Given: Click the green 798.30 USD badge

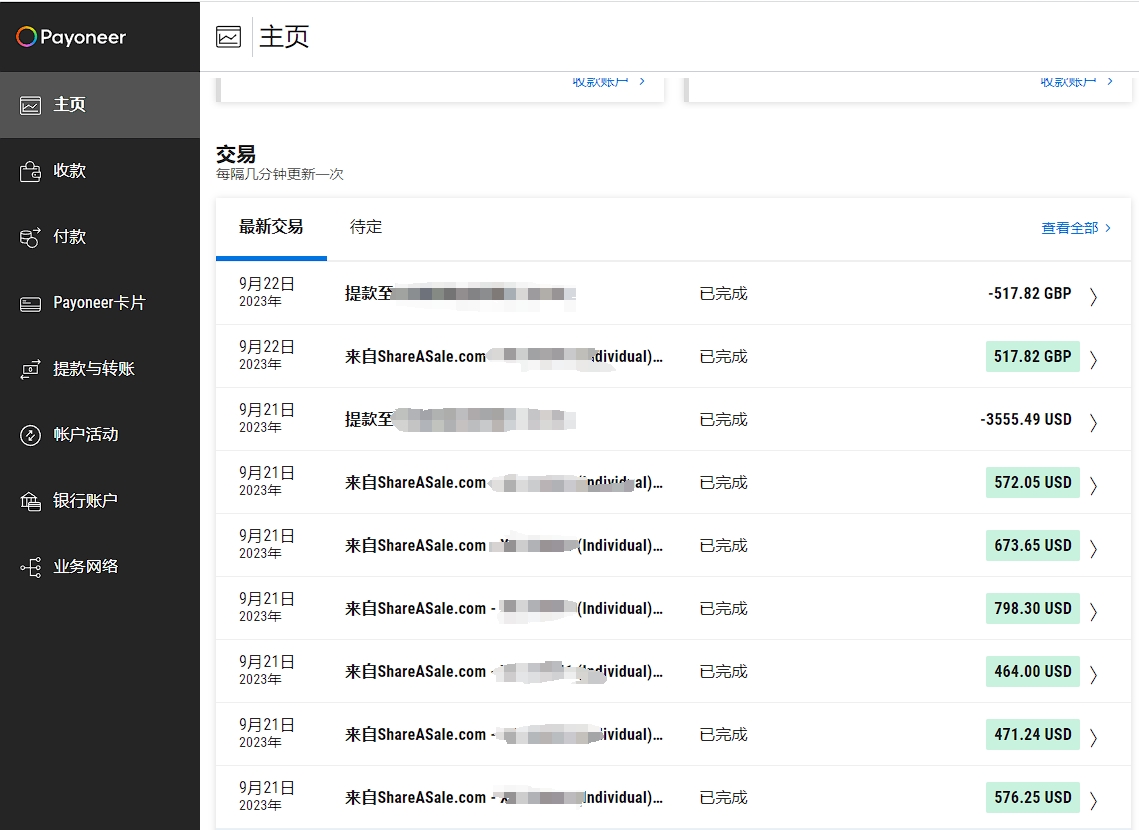Looking at the screenshot, I should (1032, 609).
